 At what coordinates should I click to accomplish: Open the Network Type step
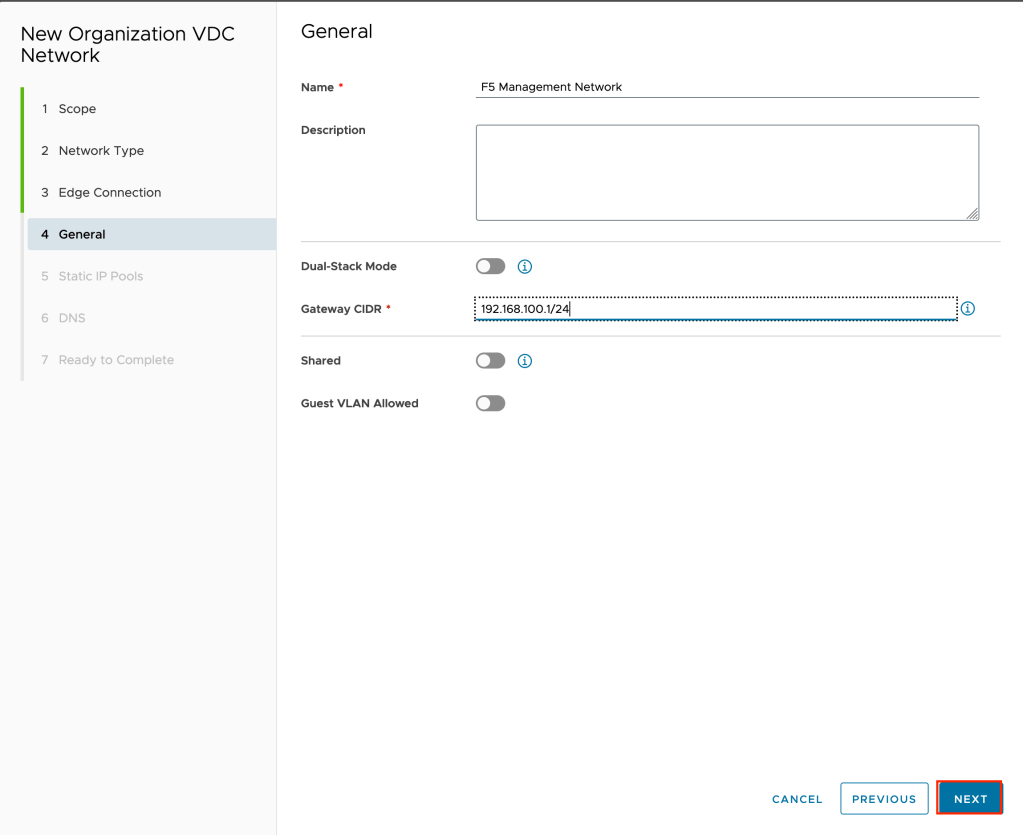(101, 151)
